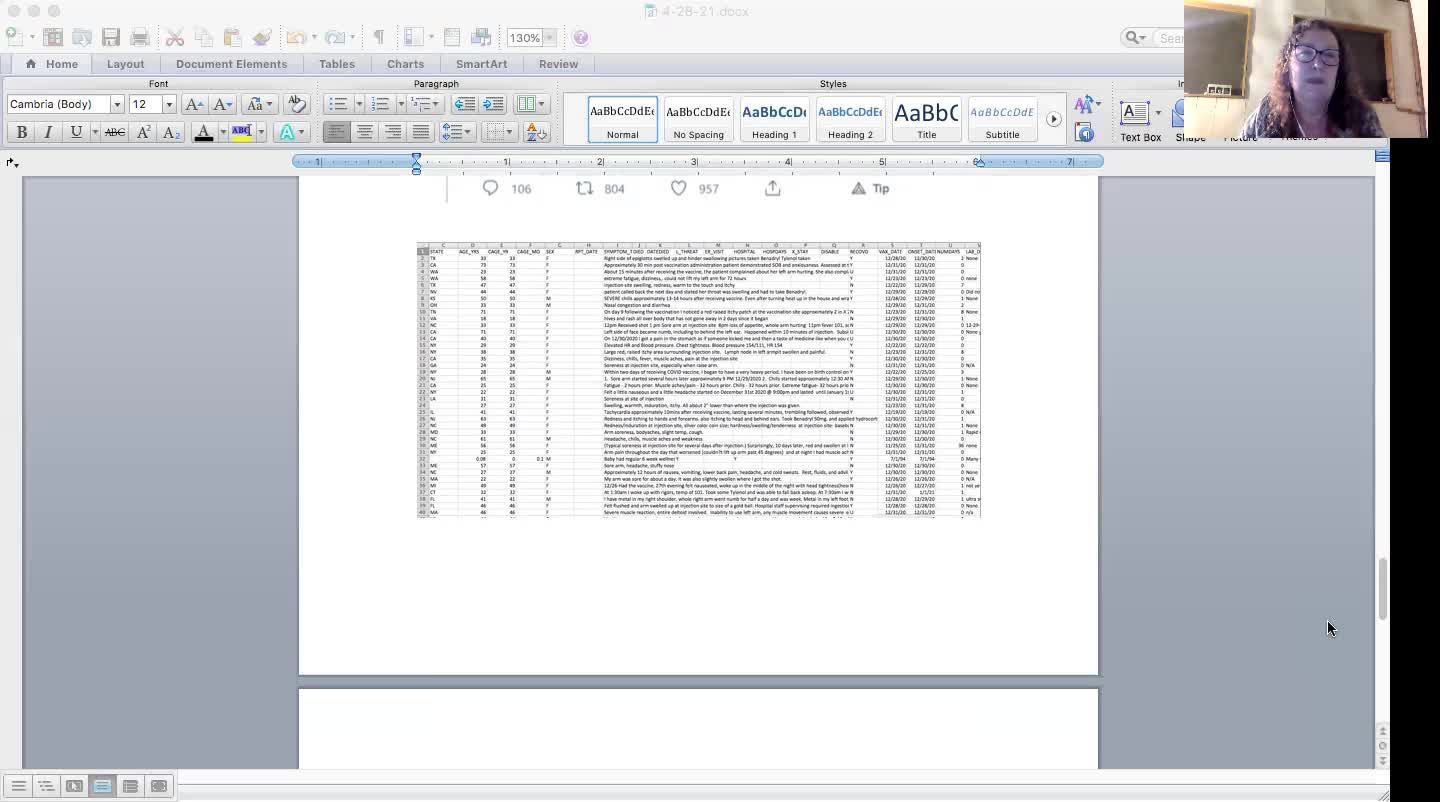Redo the last action
1440x802 pixels.
coord(335,37)
